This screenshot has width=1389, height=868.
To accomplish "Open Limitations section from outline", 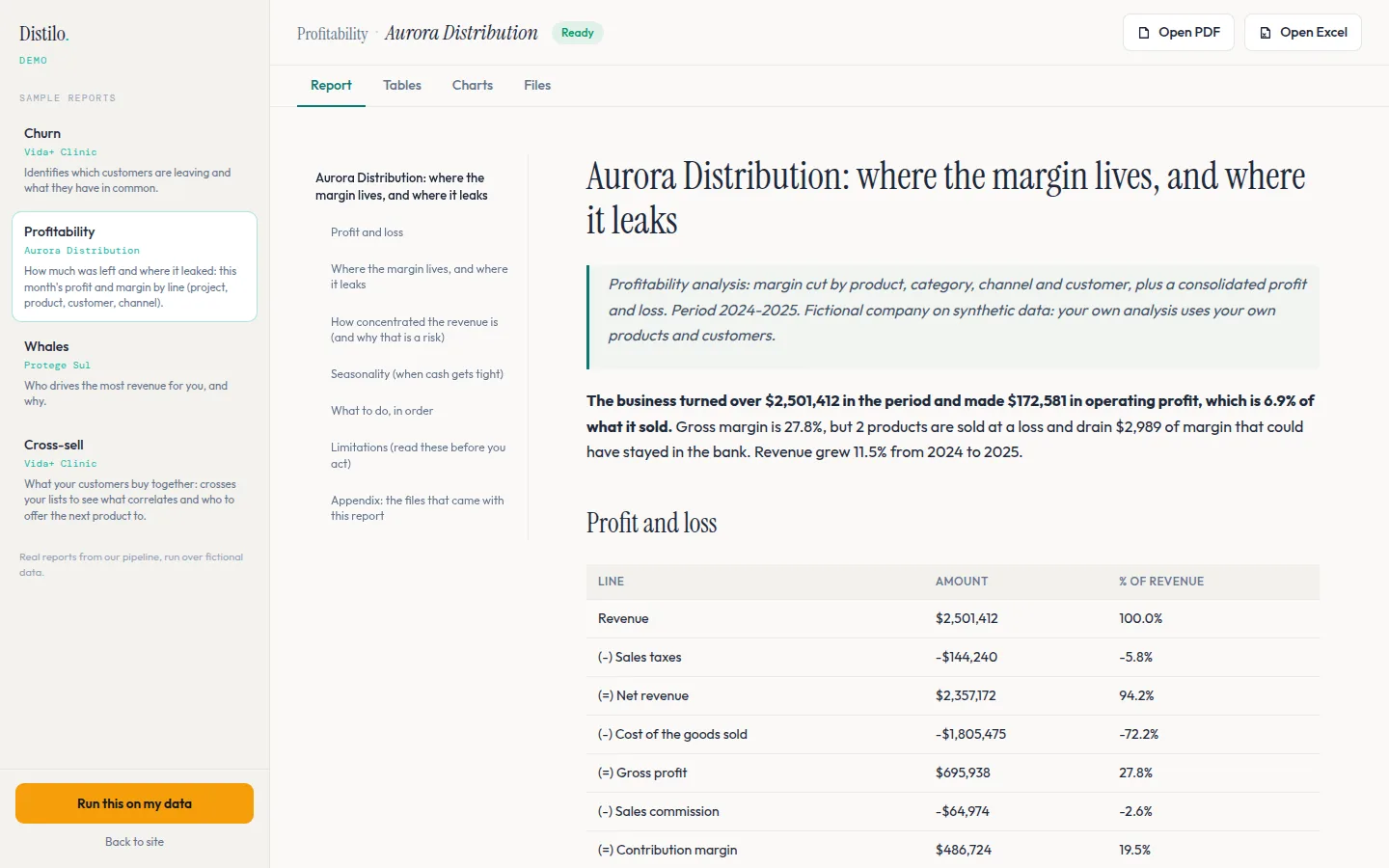I will point(419,455).
